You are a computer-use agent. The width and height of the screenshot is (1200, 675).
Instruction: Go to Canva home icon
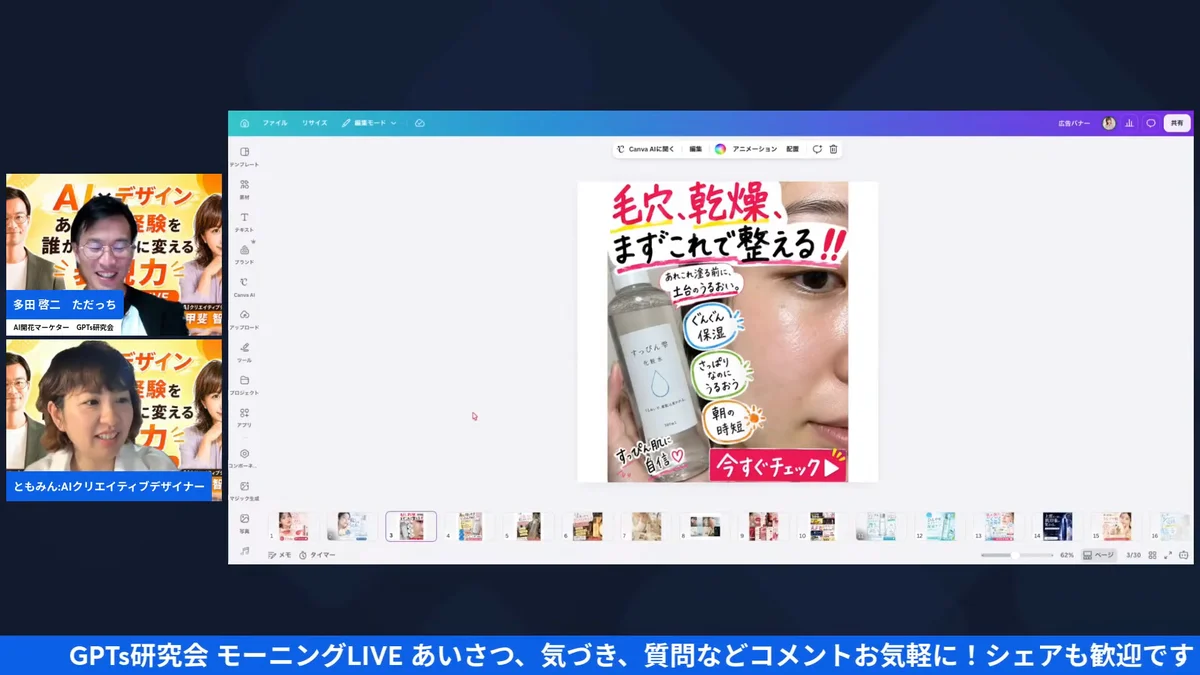click(x=244, y=123)
